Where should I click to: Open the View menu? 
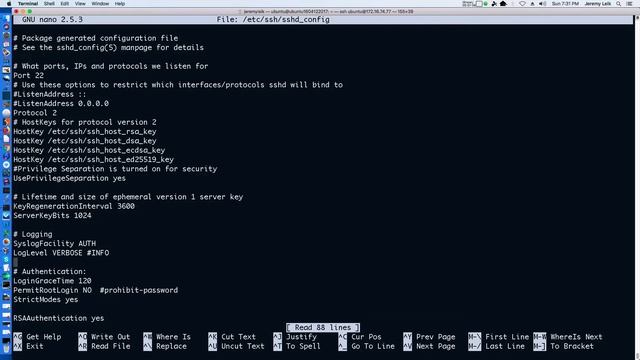coord(80,4)
